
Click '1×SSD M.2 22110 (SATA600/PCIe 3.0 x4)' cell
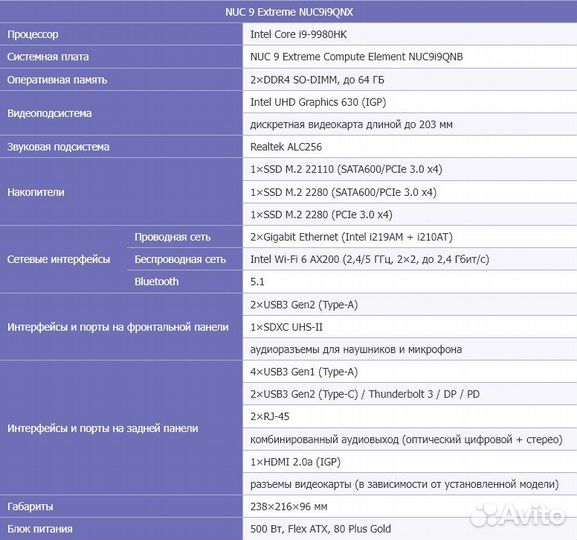click(x=410, y=169)
